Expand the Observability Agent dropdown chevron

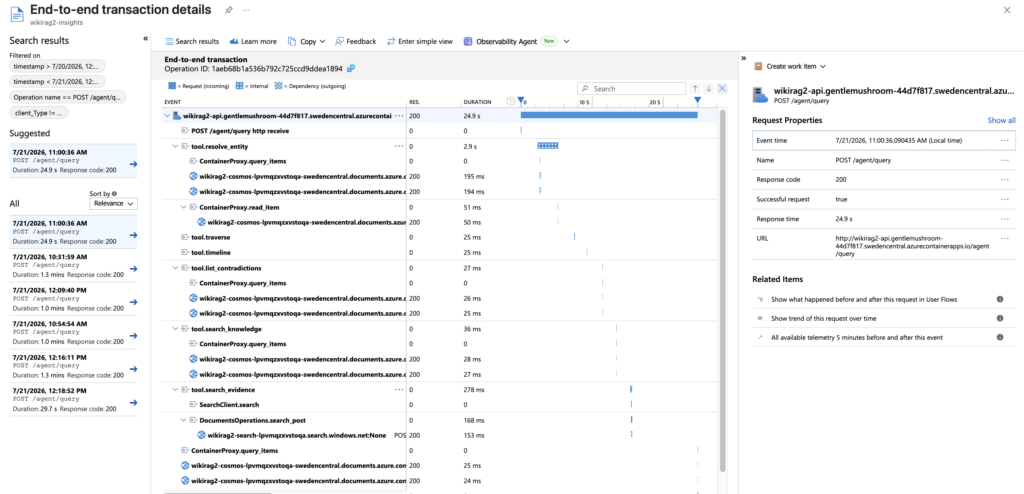566,41
